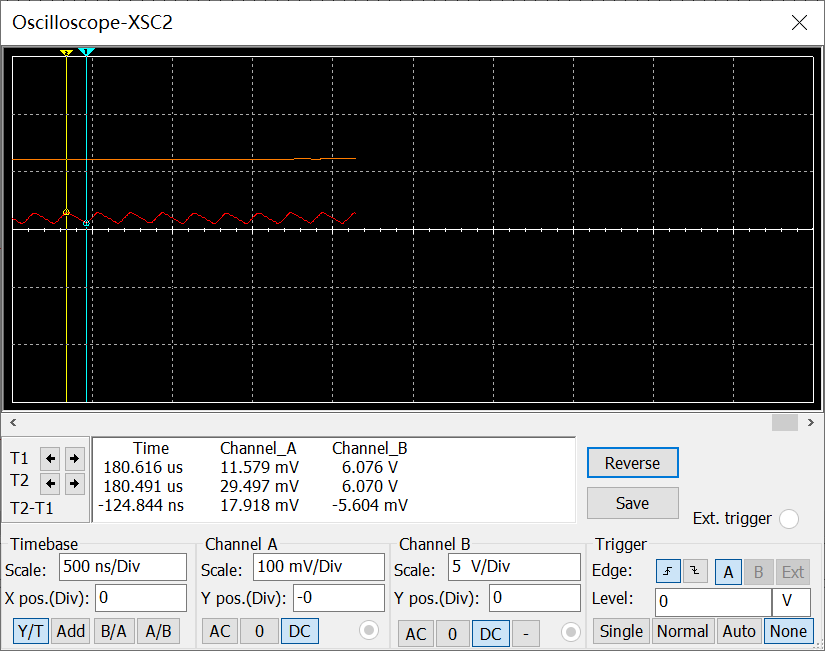Click T2 time value 180.491 us
This screenshot has height=651, width=825.
143,486
